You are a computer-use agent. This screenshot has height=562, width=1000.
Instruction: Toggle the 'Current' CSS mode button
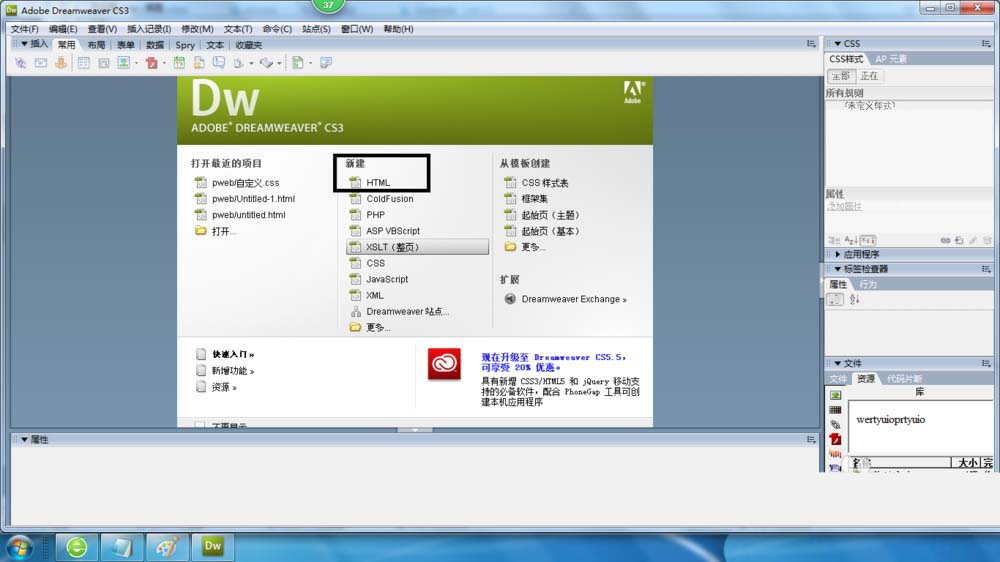(869, 76)
